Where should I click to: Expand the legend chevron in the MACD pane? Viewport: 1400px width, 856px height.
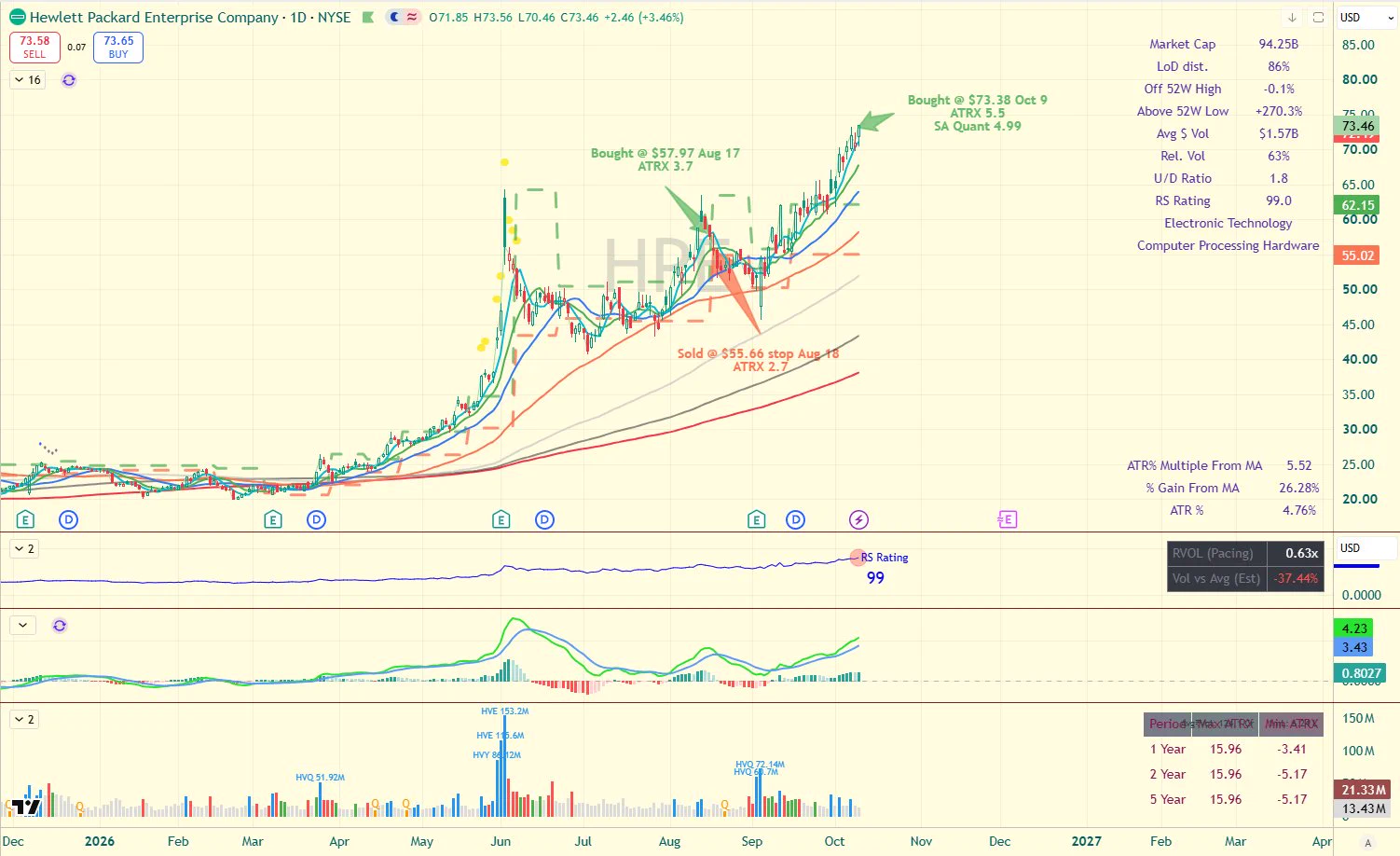coord(23,626)
